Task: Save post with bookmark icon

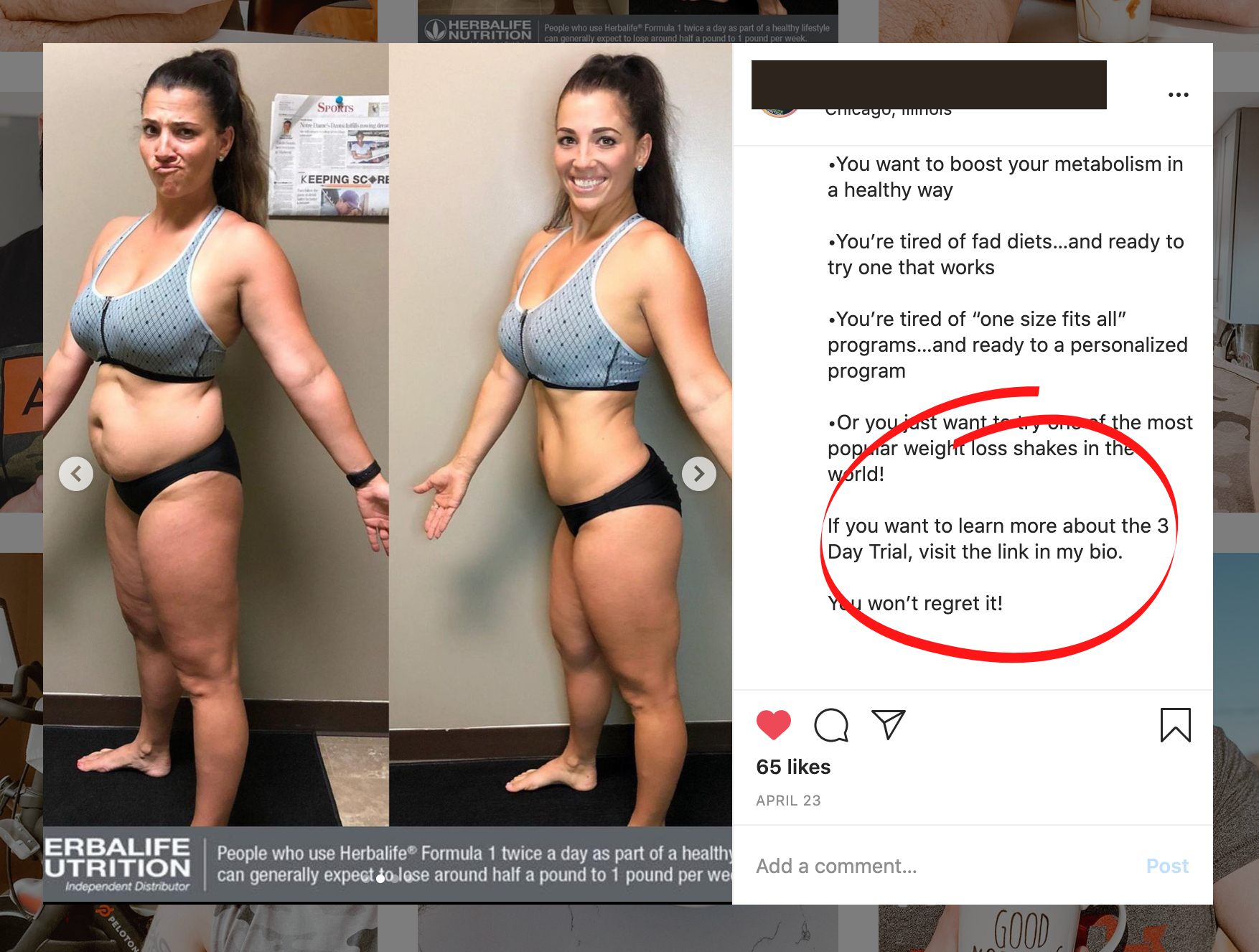Action: [1175, 725]
